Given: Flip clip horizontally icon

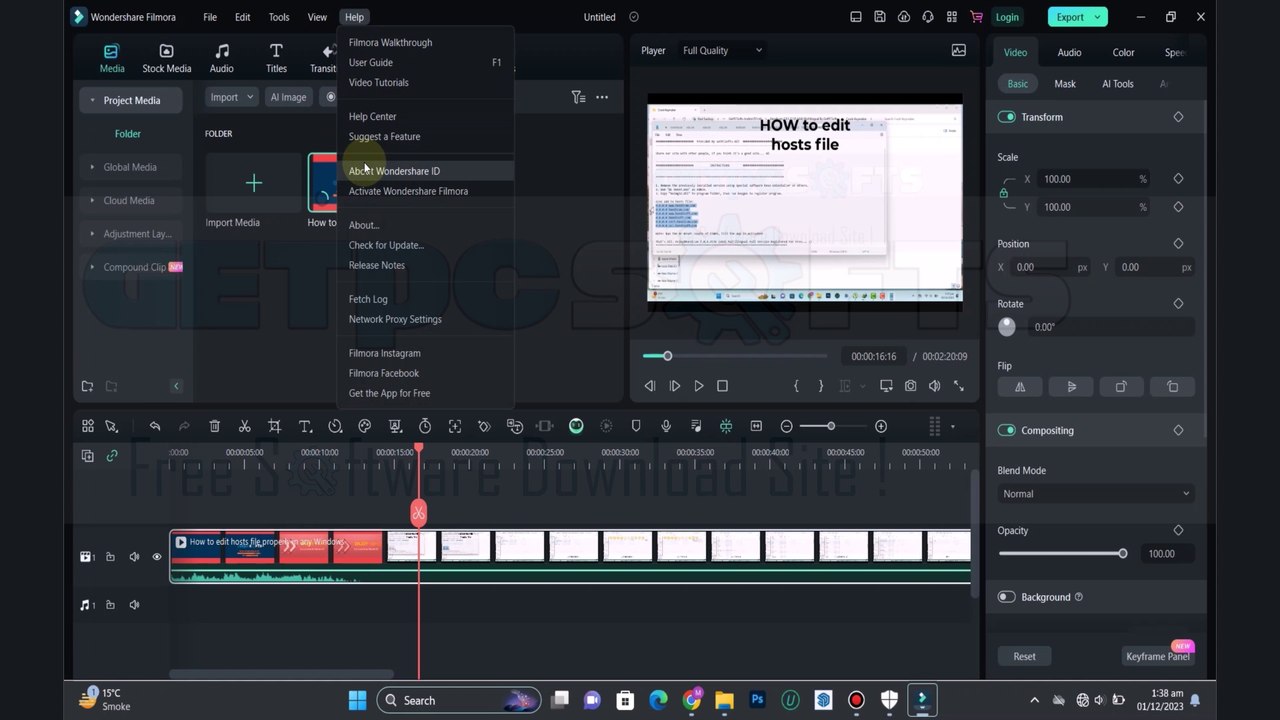Looking at the screenshot, I should click(1020, 387).
